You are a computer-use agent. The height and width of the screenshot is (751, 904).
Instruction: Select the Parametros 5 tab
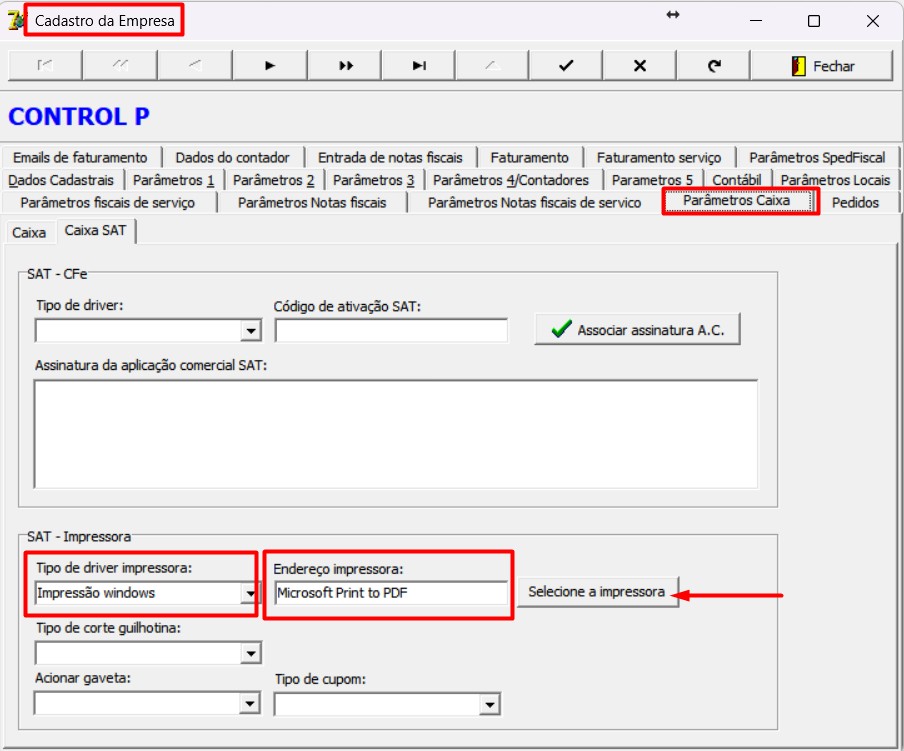(652, 180)
